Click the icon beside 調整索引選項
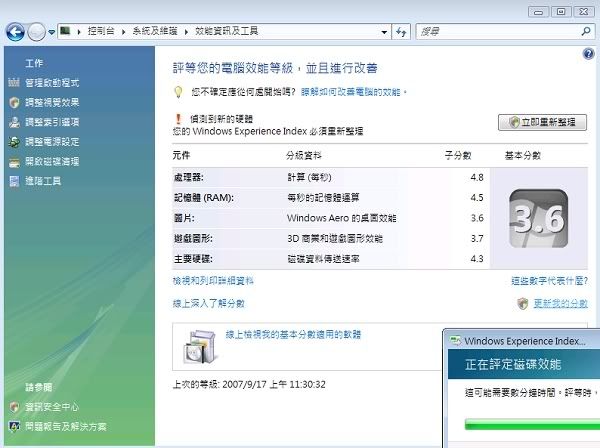 point(14,122)
